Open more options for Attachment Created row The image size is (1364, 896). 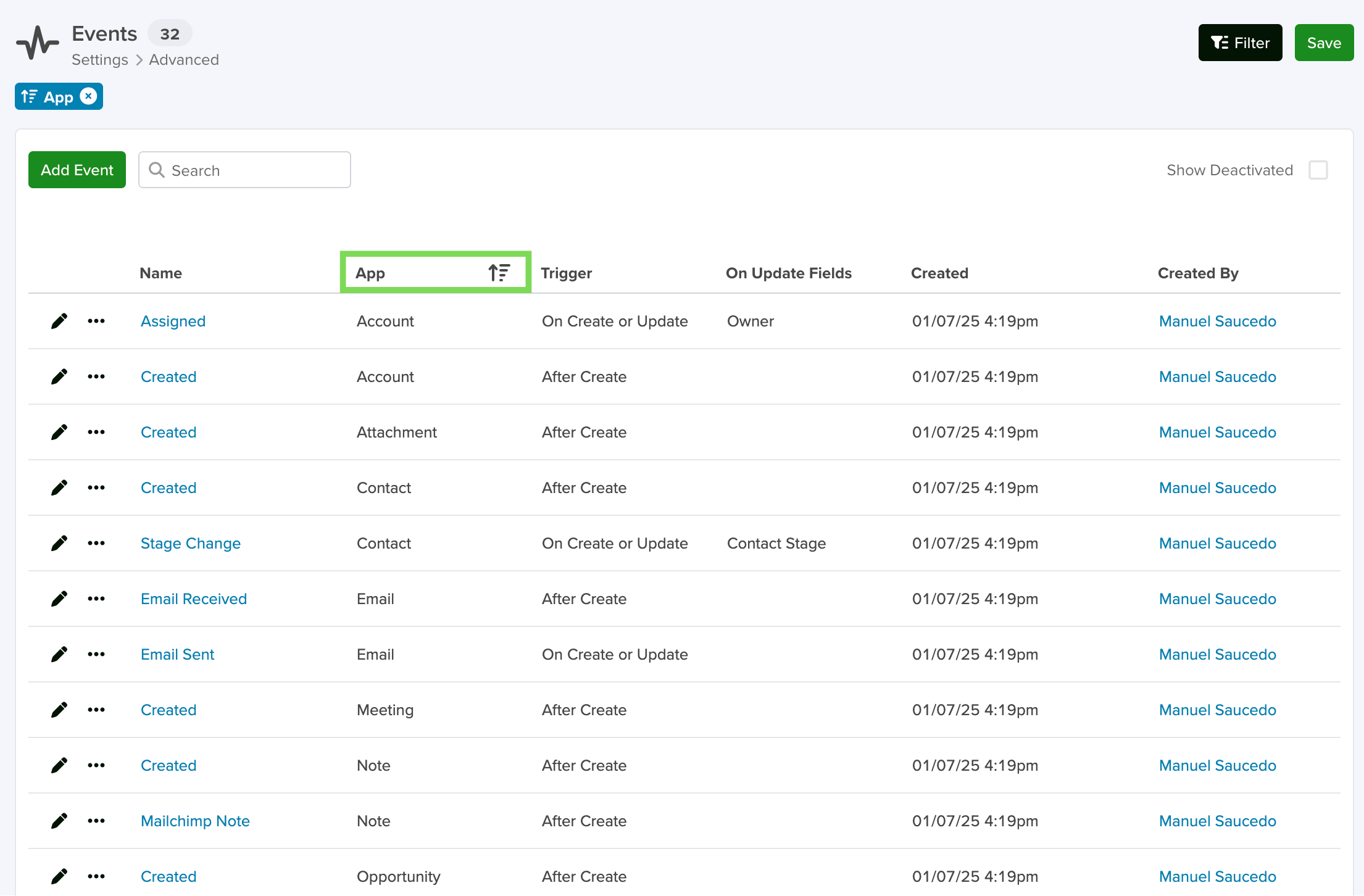click(96, 432)
